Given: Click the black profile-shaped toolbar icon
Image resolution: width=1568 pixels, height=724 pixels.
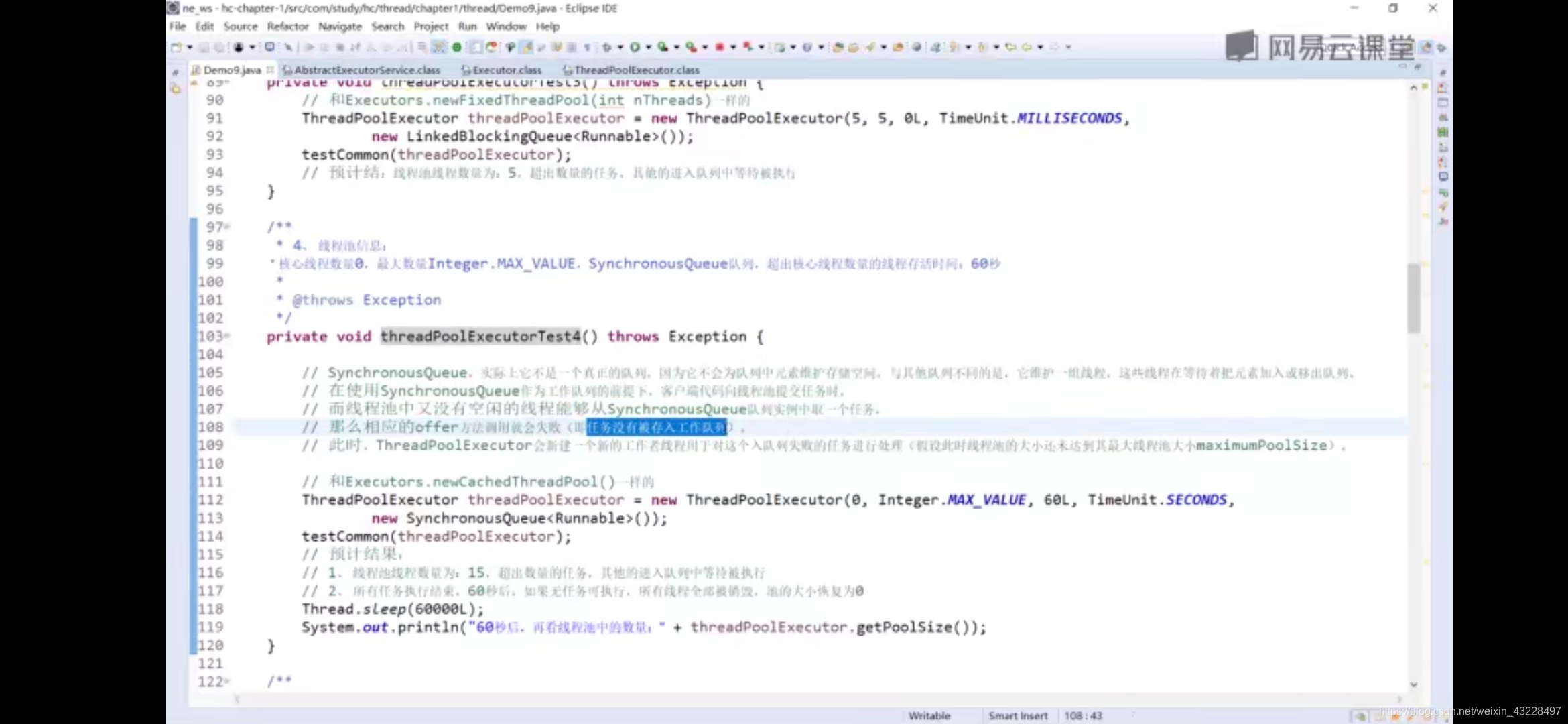Looking at the screenshot, I should coord(239,47).
